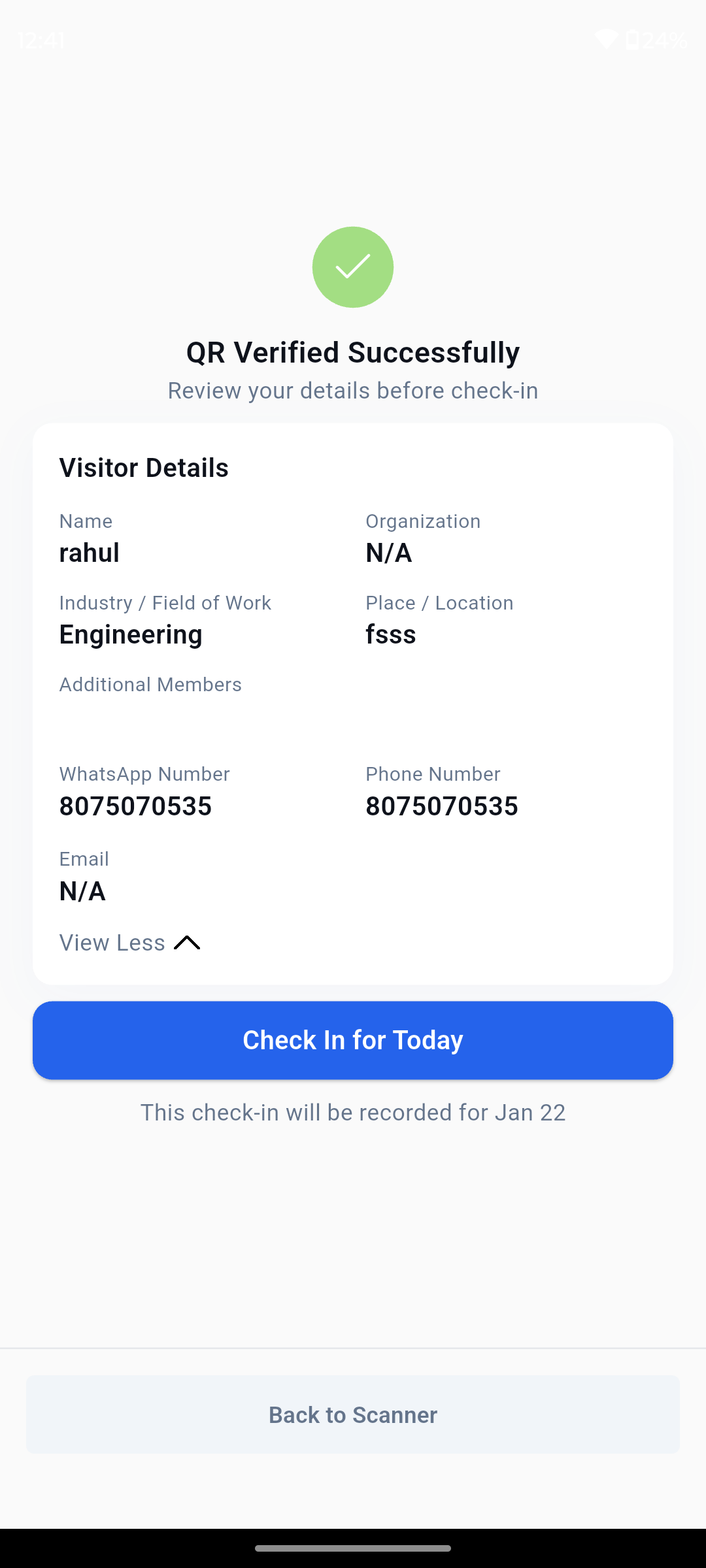Tap the Visitor Details heading
The height and width of the screenshot is (1568, 706).
pos(144,468)
